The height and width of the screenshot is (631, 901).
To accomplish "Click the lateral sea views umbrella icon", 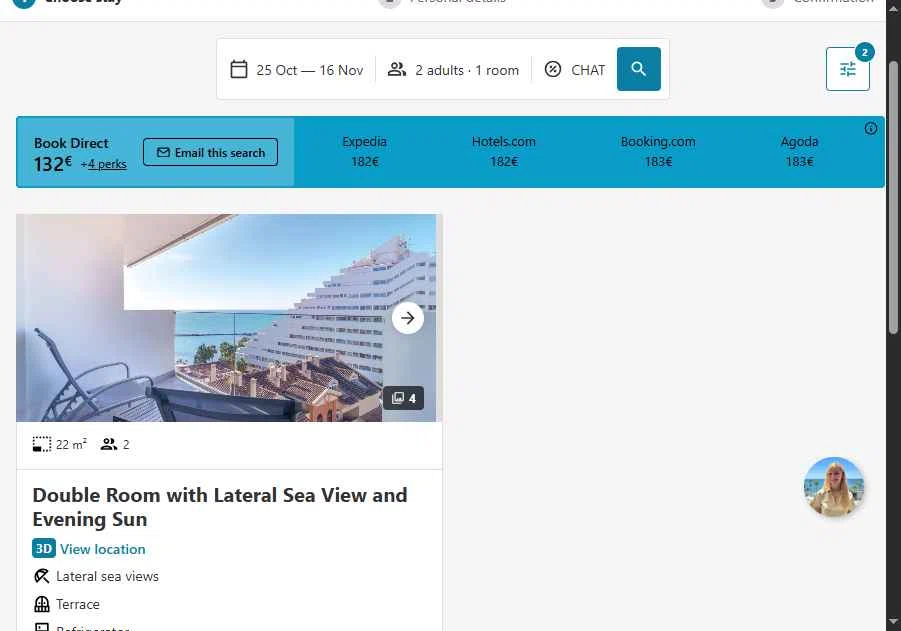I will (x=41, y=576).
